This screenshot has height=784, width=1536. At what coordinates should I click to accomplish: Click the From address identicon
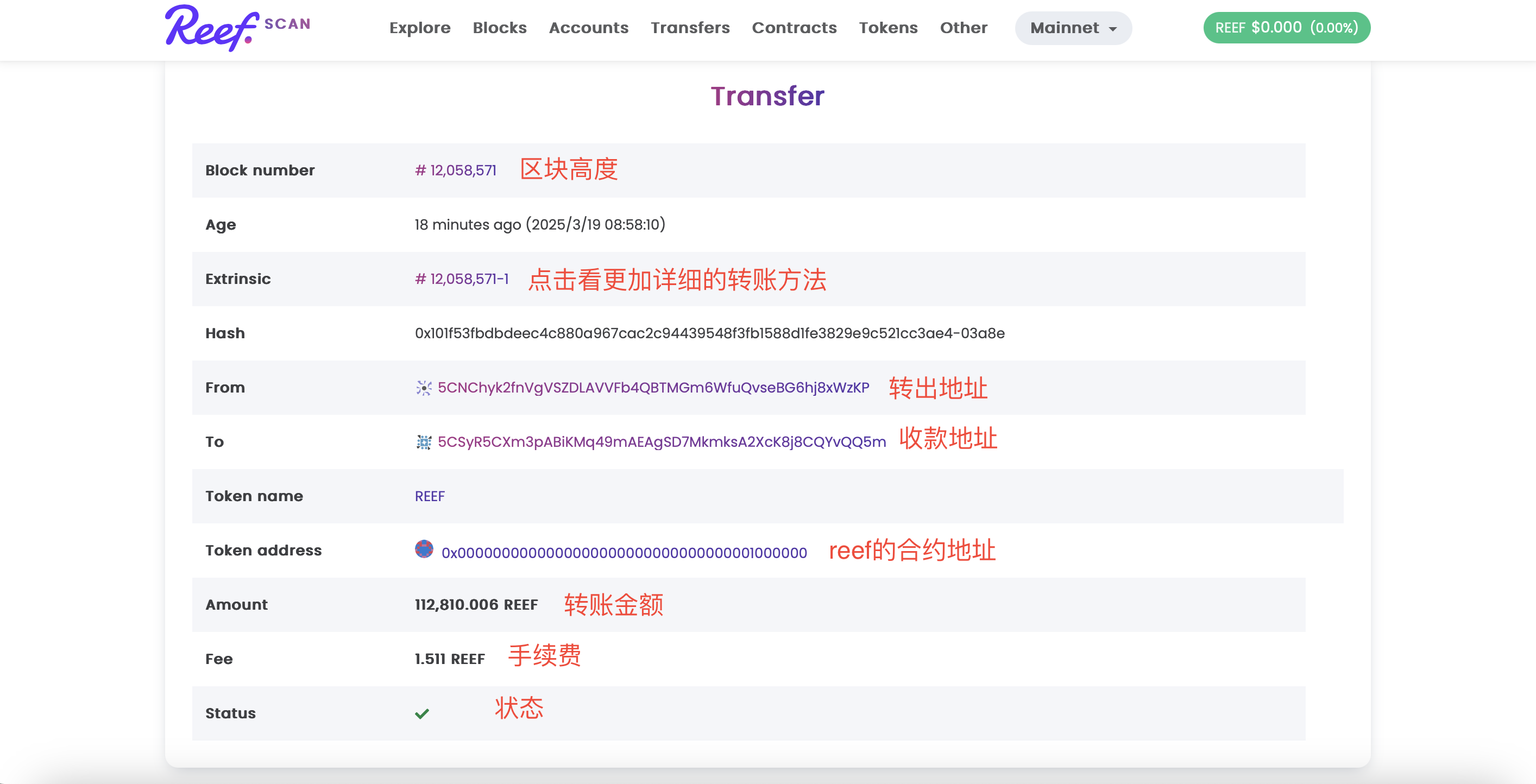point(423,388)
